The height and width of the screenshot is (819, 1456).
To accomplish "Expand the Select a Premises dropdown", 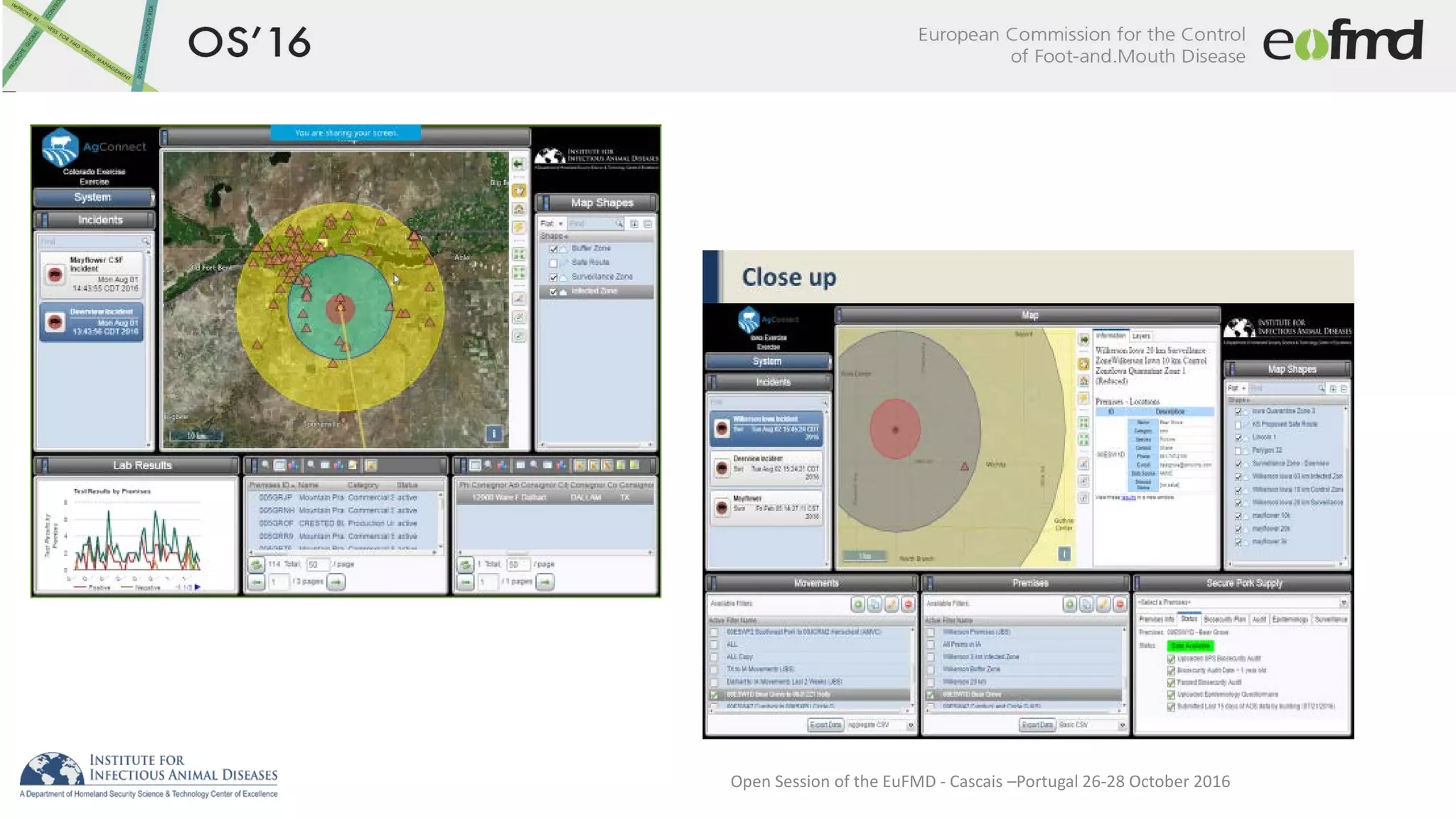I will tap(1343, 603).
